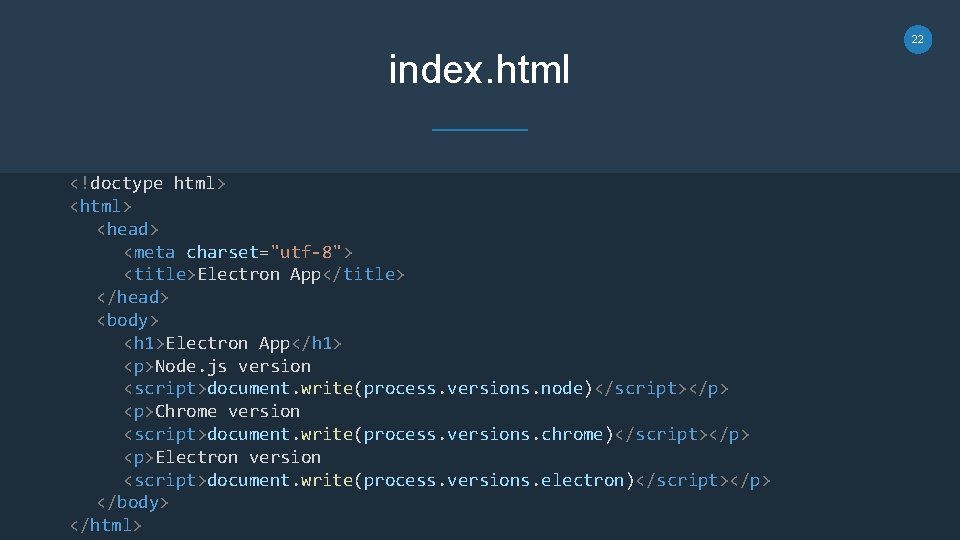This screenshot has height=540, width=960.
Task: Click the blue divider line under title
Action: tap(479, 129)
